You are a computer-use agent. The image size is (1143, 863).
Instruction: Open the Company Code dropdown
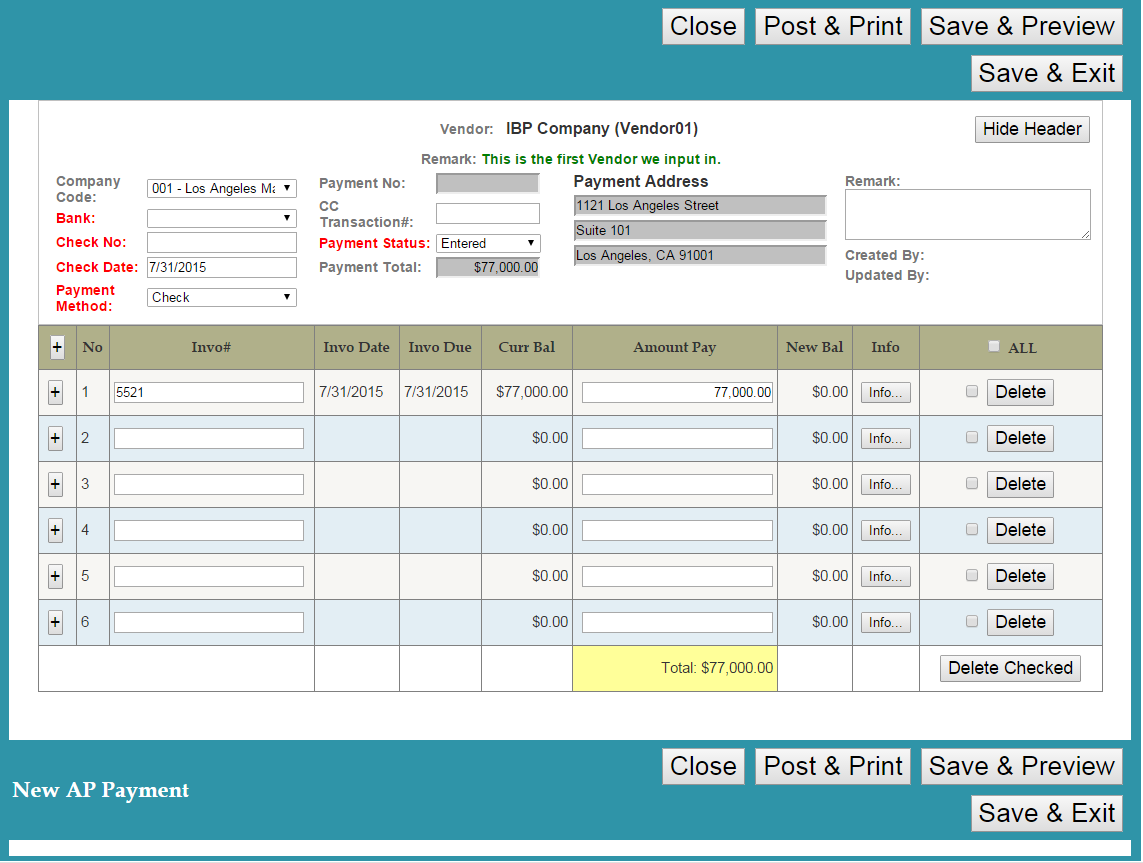point(221,189)
